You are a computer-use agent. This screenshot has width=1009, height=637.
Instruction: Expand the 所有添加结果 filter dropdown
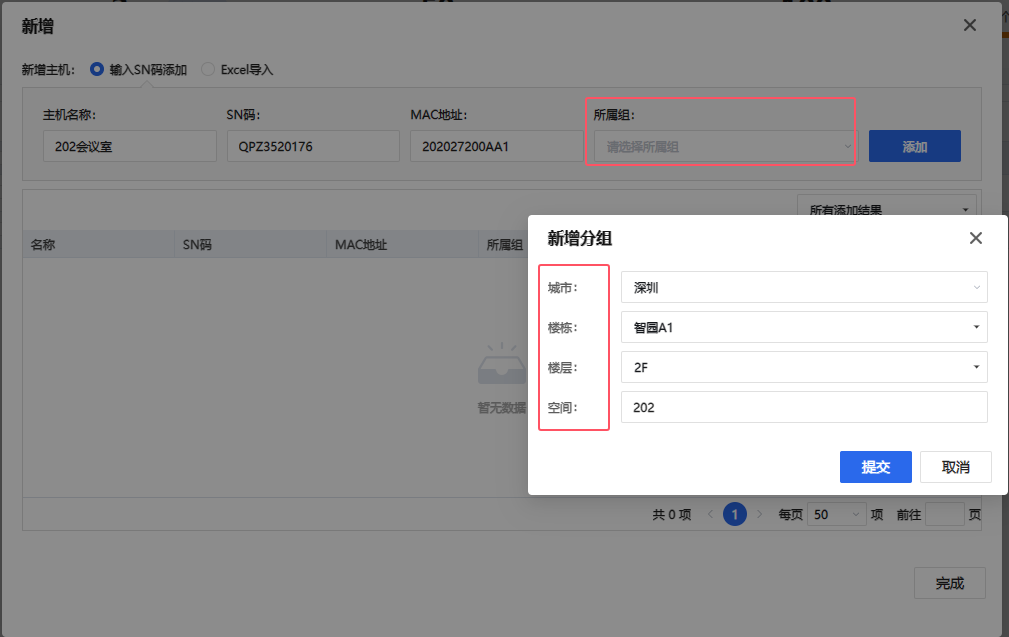tap(888, 209)
